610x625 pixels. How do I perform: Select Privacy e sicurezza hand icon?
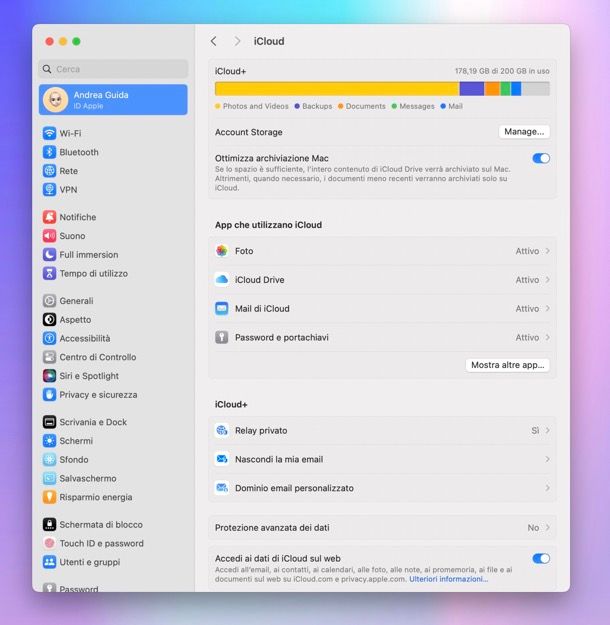pyautogui.click(x=49, y=395)
